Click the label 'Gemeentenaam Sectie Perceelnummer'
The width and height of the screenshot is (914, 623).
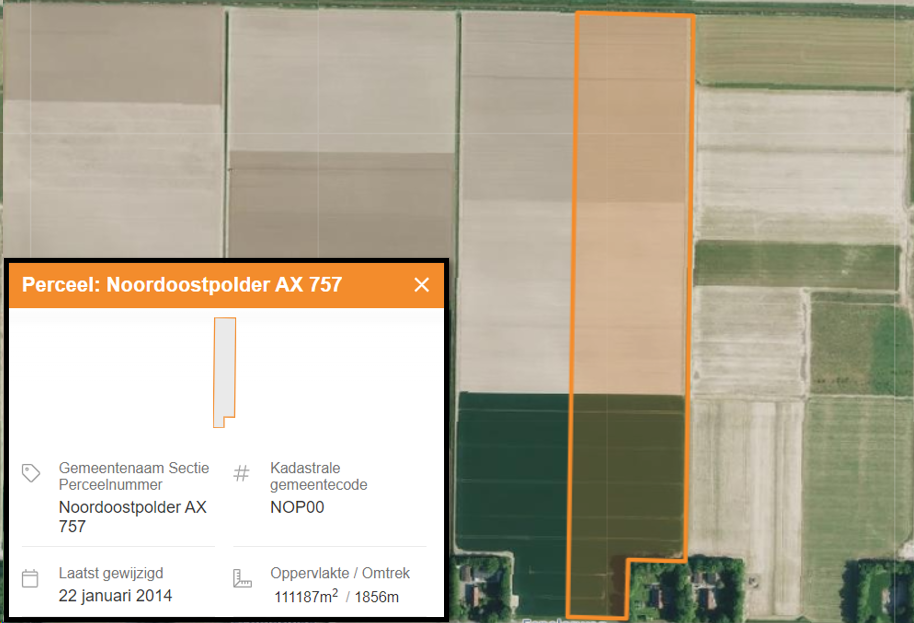pos(133,476)
